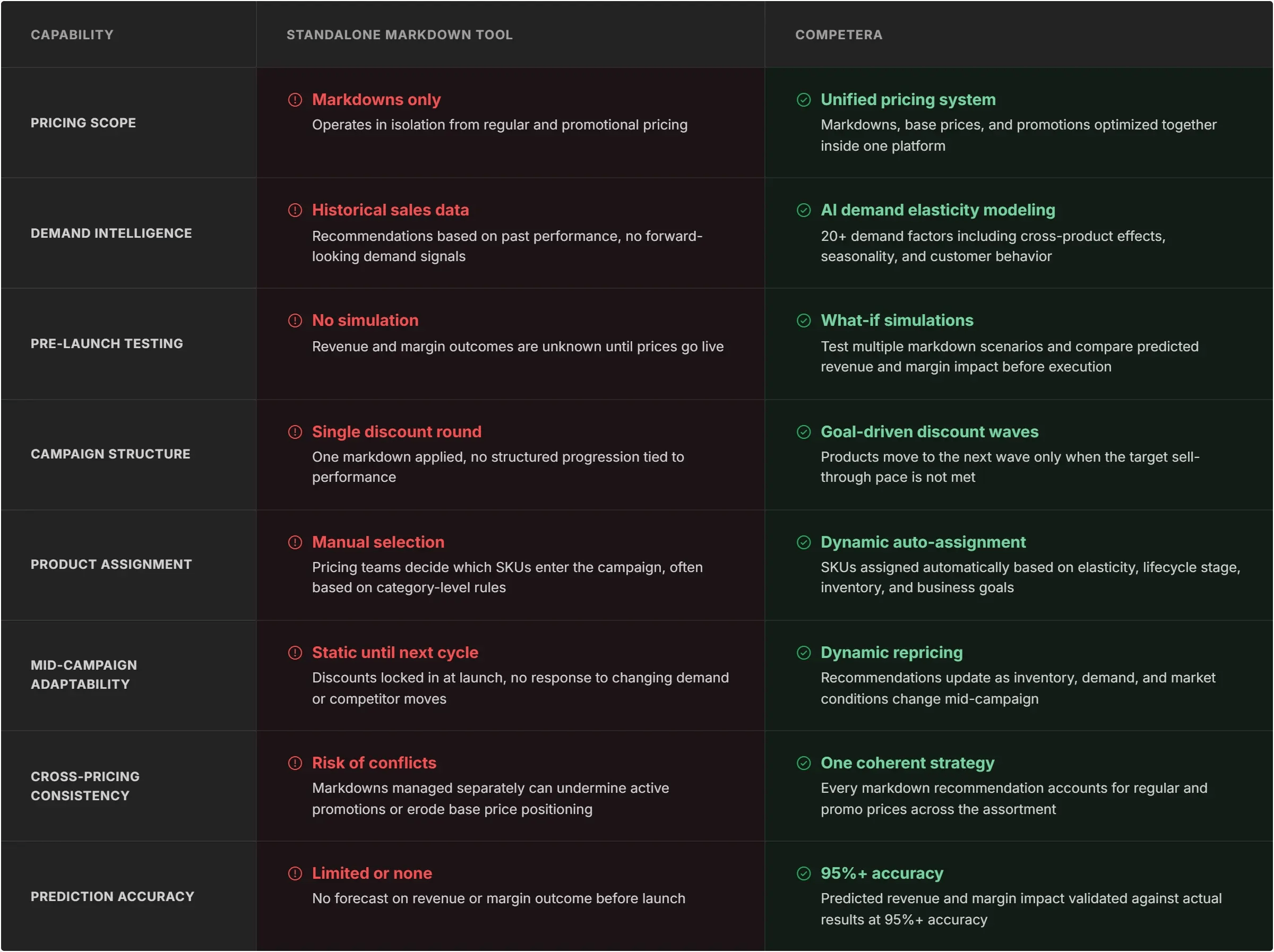Viewport: 1274px width, 952px height.
Task: Click the Standalone Markdown Tool column header
Action: pos(400,34)
